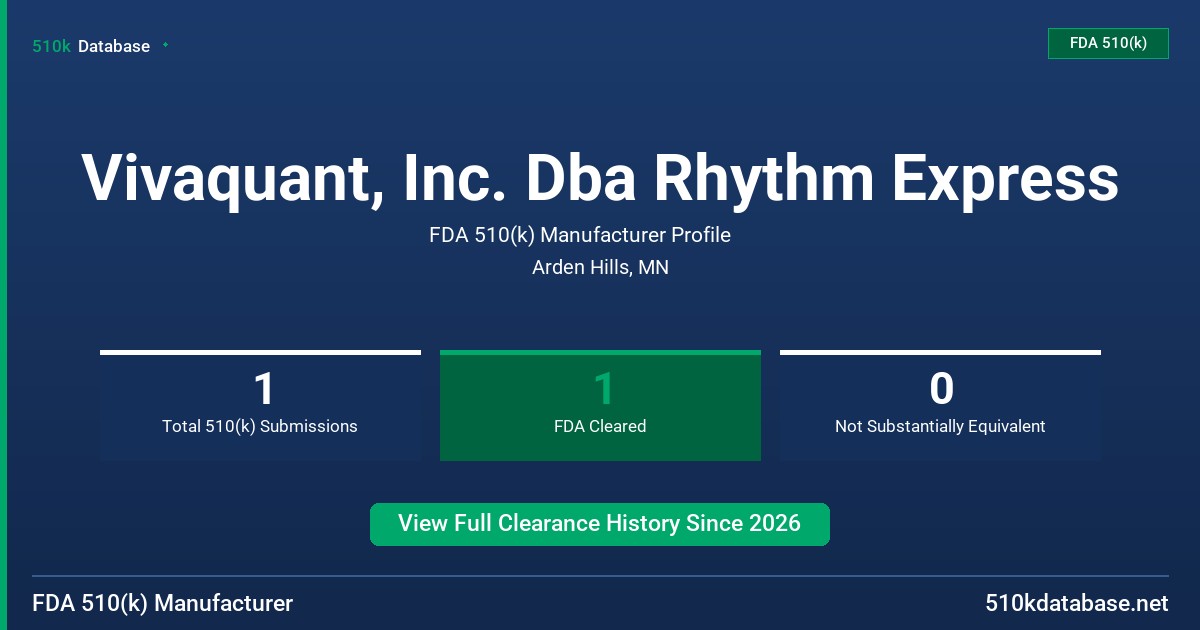This screenshot has width=1200, height=630.
Task: Click the FDA 510(k) Manufacturer Profile subtitle
Action: pyautogui.click(x=580, y=236)
